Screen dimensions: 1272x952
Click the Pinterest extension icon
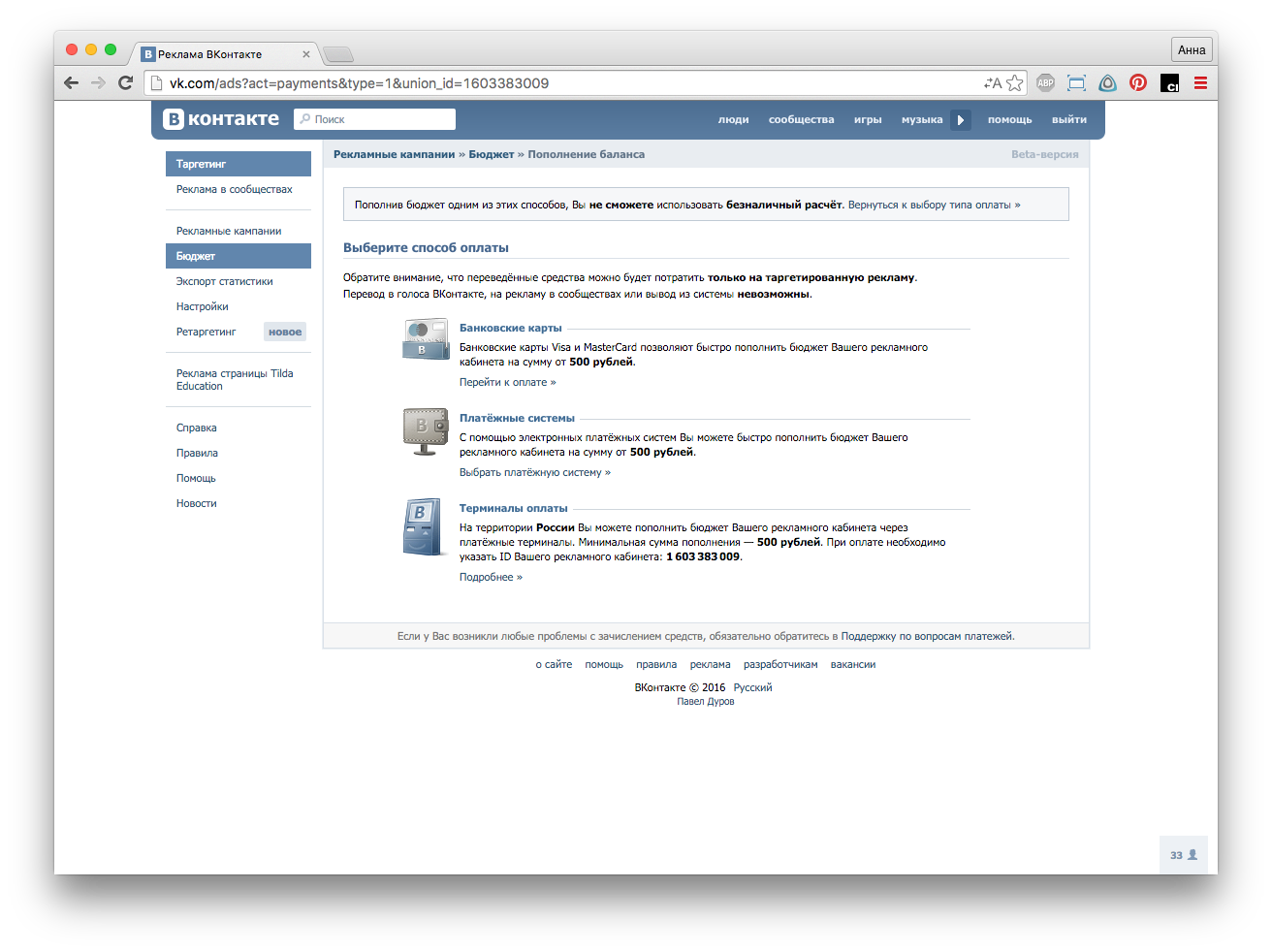tap(1138, 83)
